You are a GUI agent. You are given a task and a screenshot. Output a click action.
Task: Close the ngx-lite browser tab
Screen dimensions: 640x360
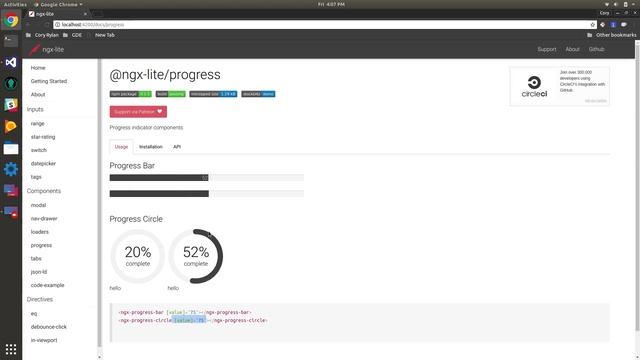(85, 14)
